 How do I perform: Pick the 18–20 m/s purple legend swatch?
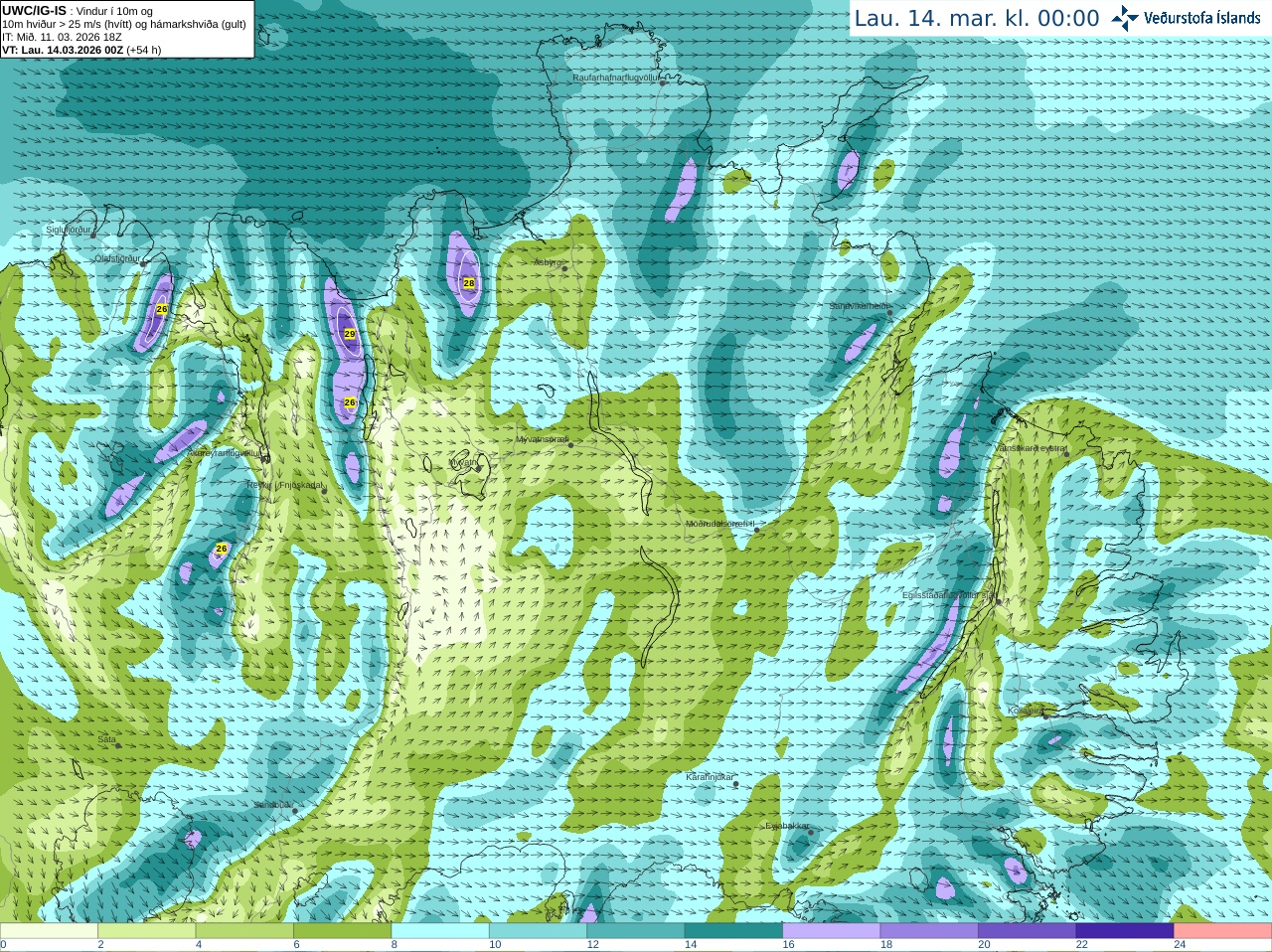tap(929, 931)
